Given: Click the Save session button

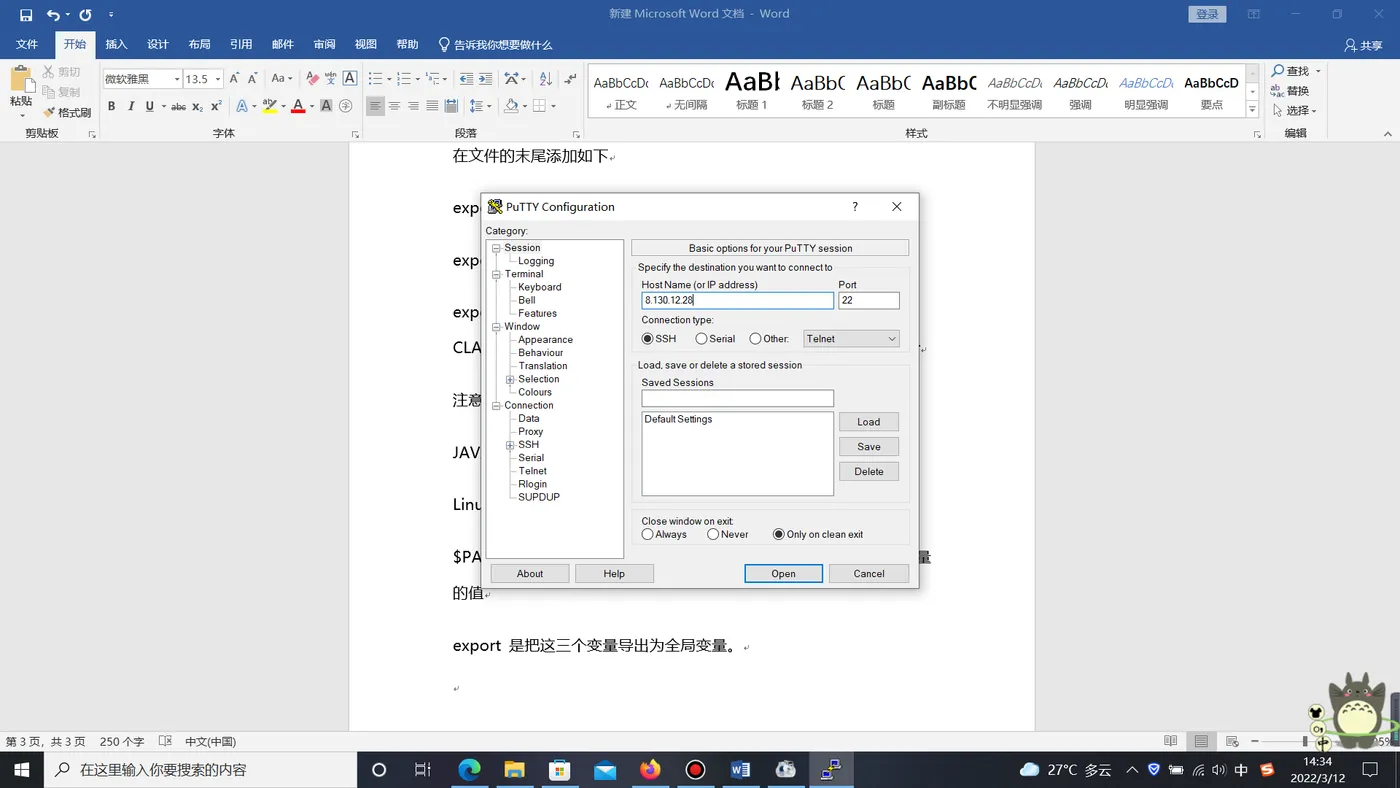Looking at the screenshot, I should [869, 447].
